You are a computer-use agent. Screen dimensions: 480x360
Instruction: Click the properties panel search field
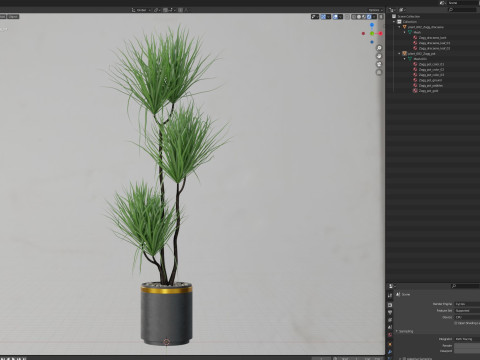(x=465, y=286)
